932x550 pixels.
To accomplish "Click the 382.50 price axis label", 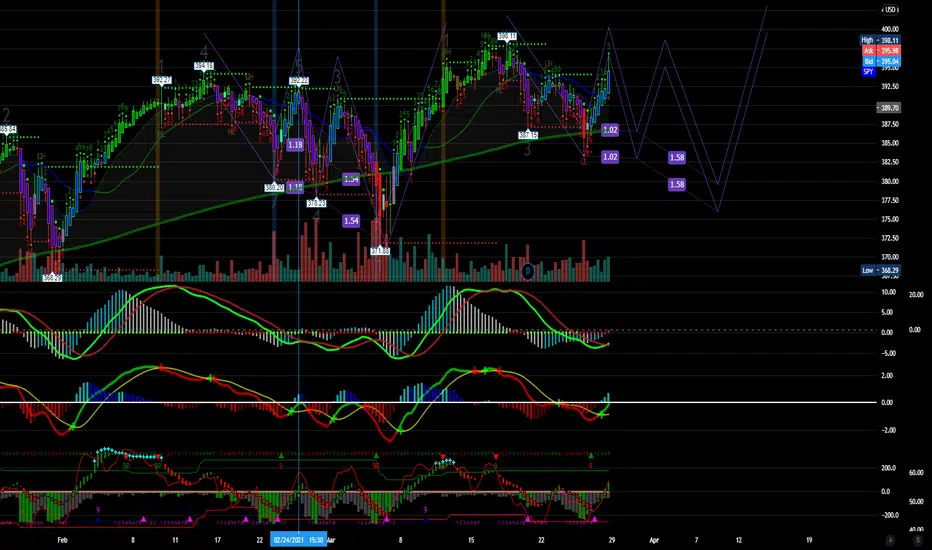I will [890, 162].
